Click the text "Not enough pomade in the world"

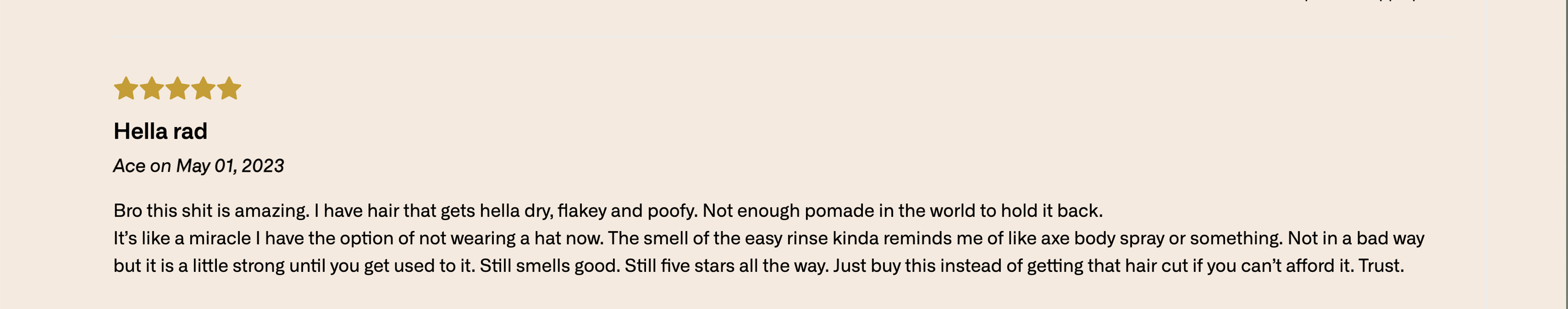point(837,211)
